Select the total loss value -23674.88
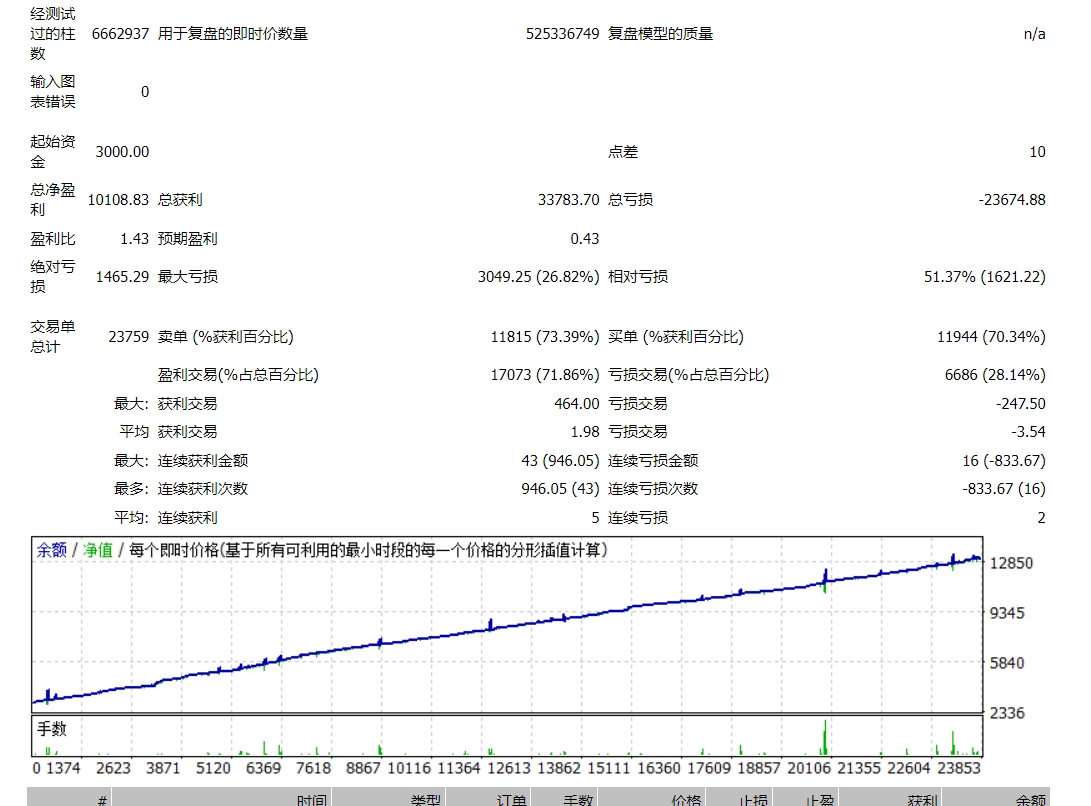The width and height of the screenshot is (1091, 806). pos(1012,200)
